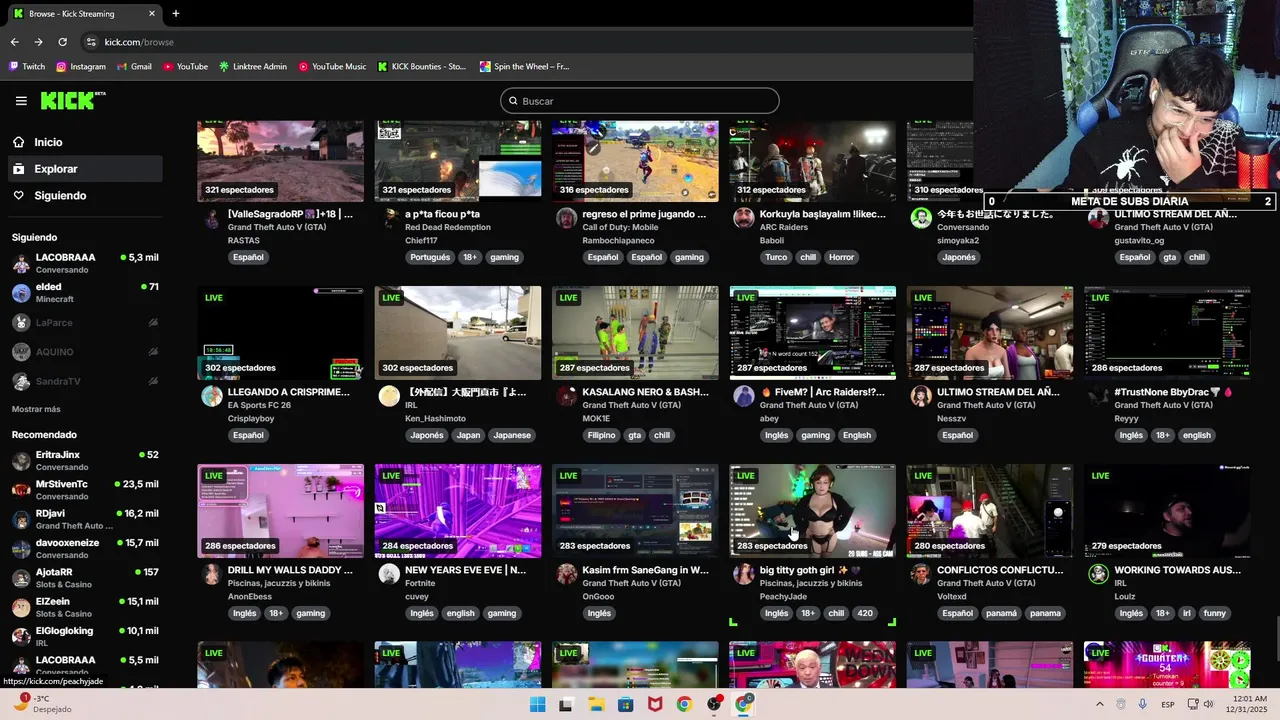
Task: Open EritraJinx recommended channel
Action: (x=84, y=461)
